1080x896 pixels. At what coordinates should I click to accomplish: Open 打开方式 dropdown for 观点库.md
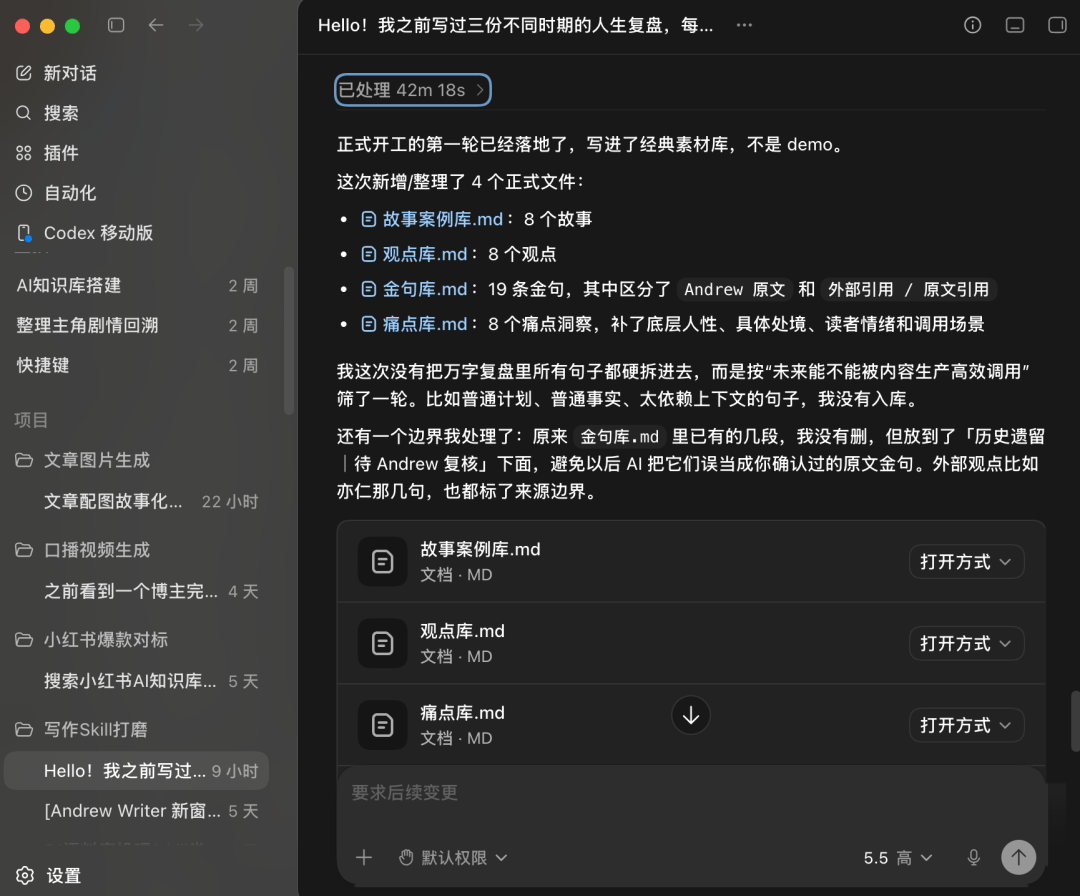pos(966,643)
